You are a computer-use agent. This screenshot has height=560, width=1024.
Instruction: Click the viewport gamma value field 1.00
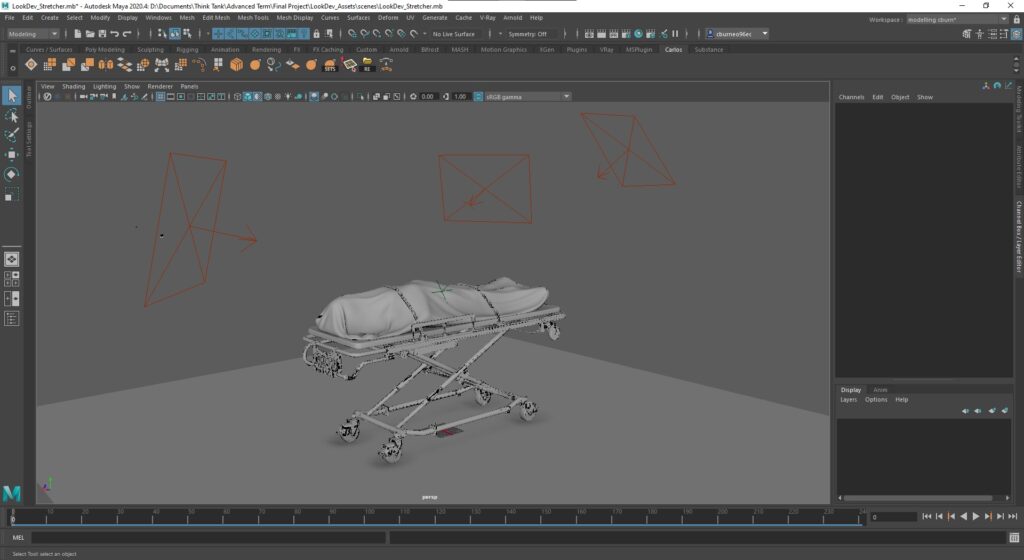(460, 97)
